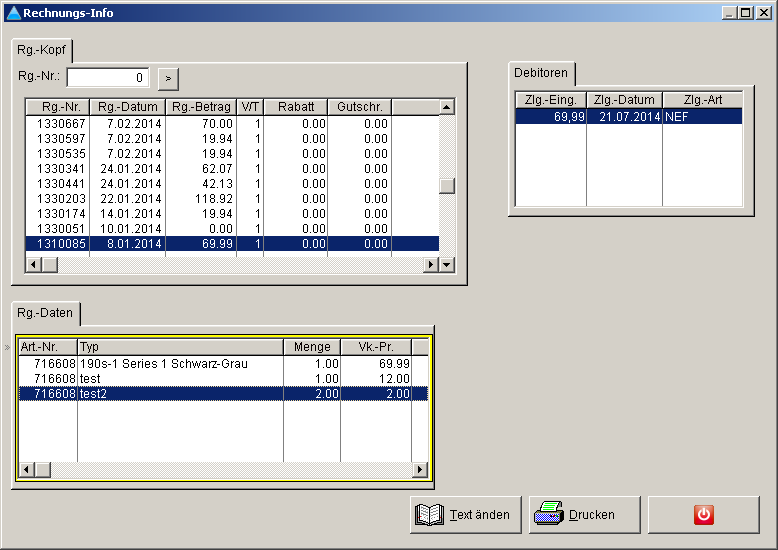Click the amount 62.07 cell
778x550 pixels.
point(201,169)
